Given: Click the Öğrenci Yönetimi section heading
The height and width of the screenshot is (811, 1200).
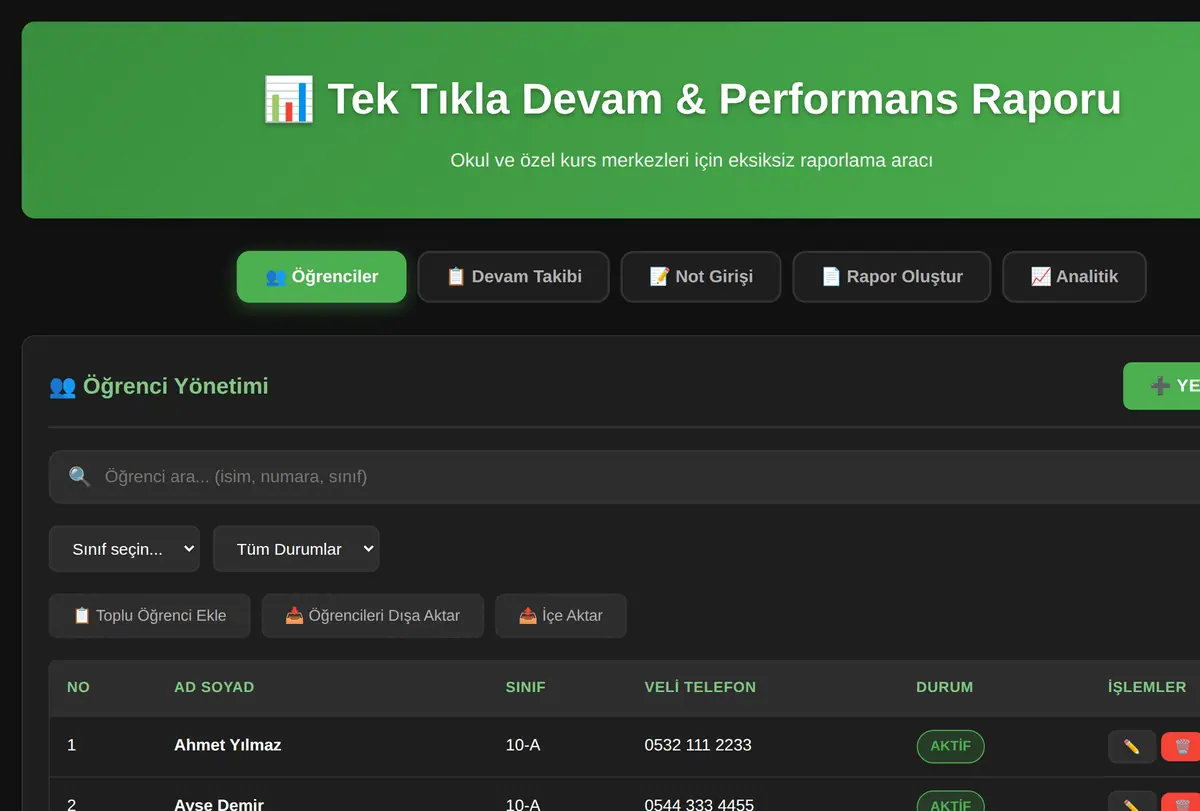Looking at the screenshot, I should pyautogui.click(x=159, y=386).
